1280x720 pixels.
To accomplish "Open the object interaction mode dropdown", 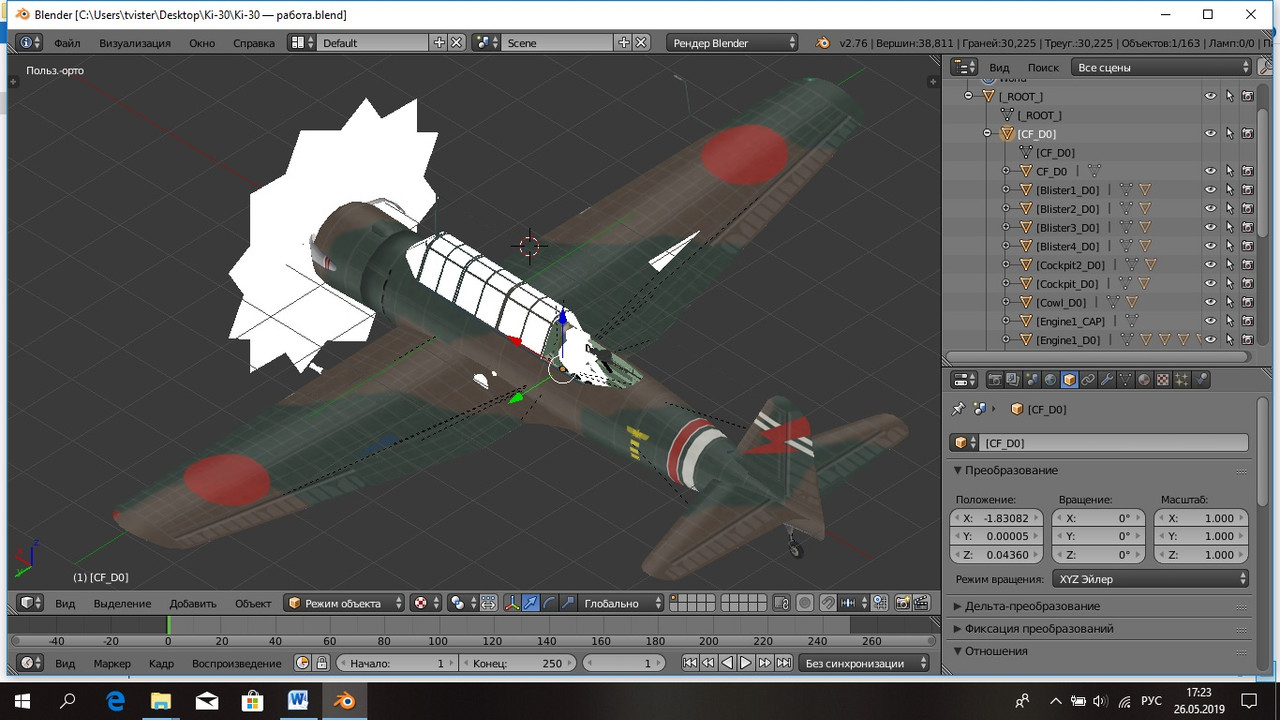I will coord(345,603).
